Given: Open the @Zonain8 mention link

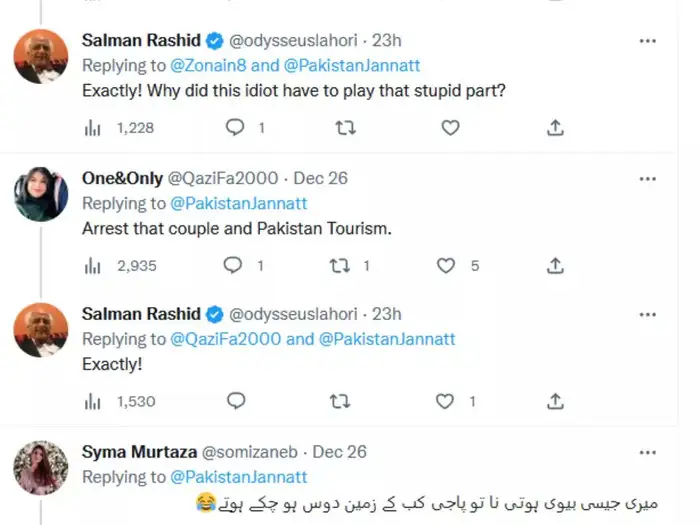Looking at the screenshot, I should pos(214,66).
